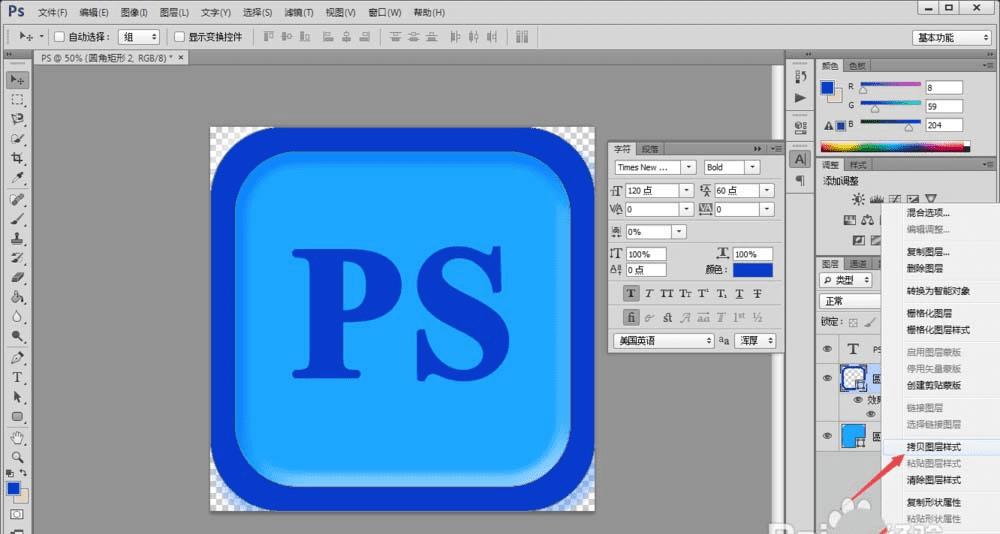Select the Lasso tool
The image size is (1000, 534).
[x=17, y=119]
